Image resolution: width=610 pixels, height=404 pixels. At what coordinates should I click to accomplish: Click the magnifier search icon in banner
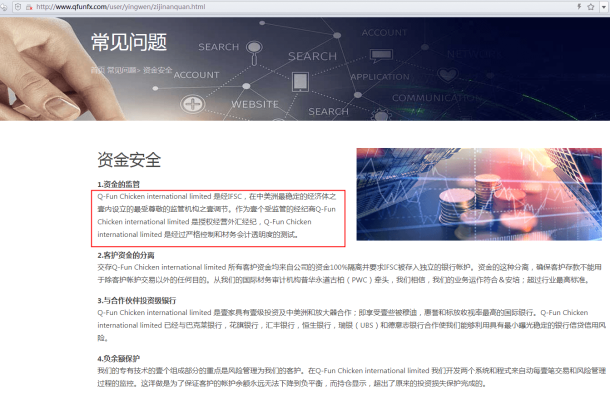click(254, 52)
